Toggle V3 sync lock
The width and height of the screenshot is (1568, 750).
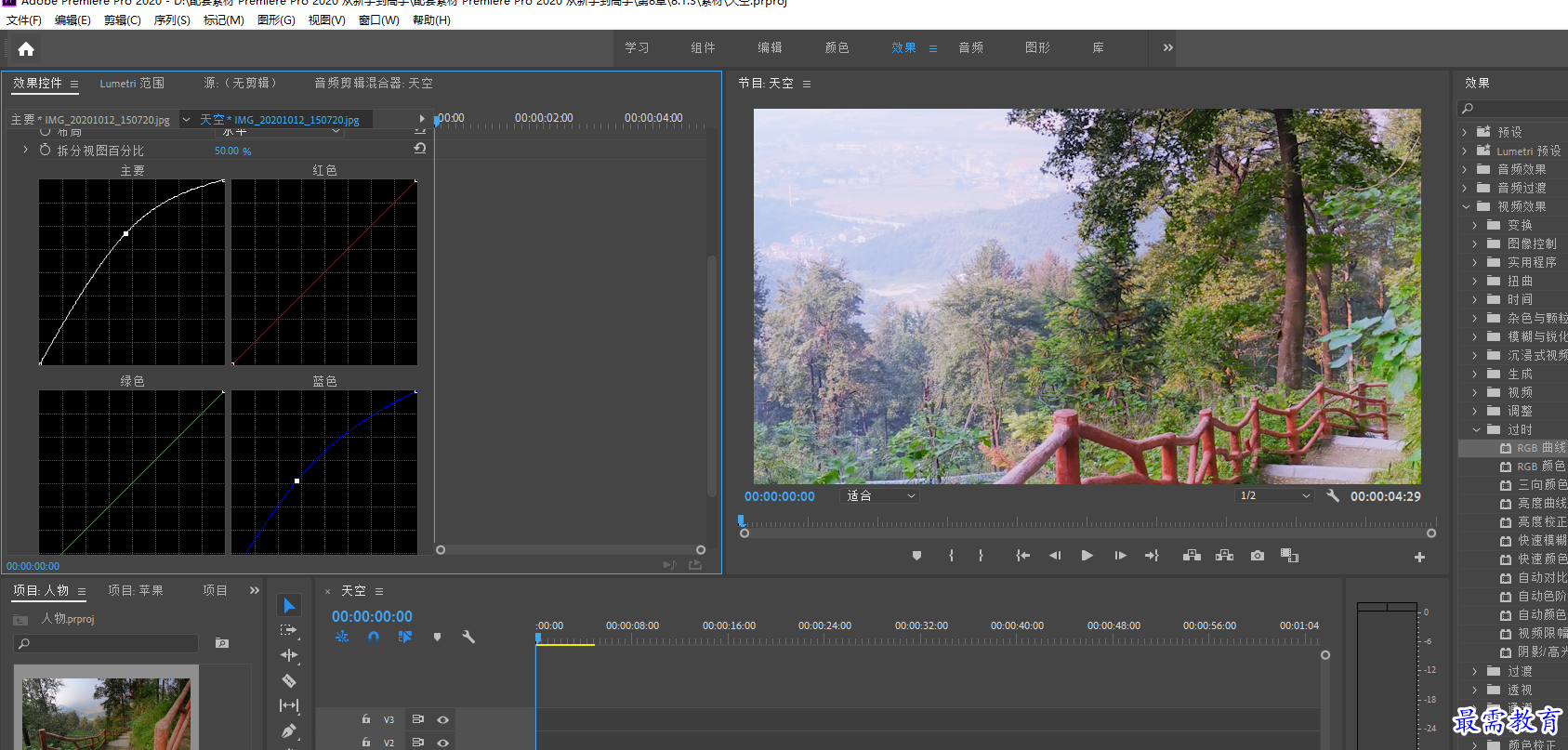[418, 719]
